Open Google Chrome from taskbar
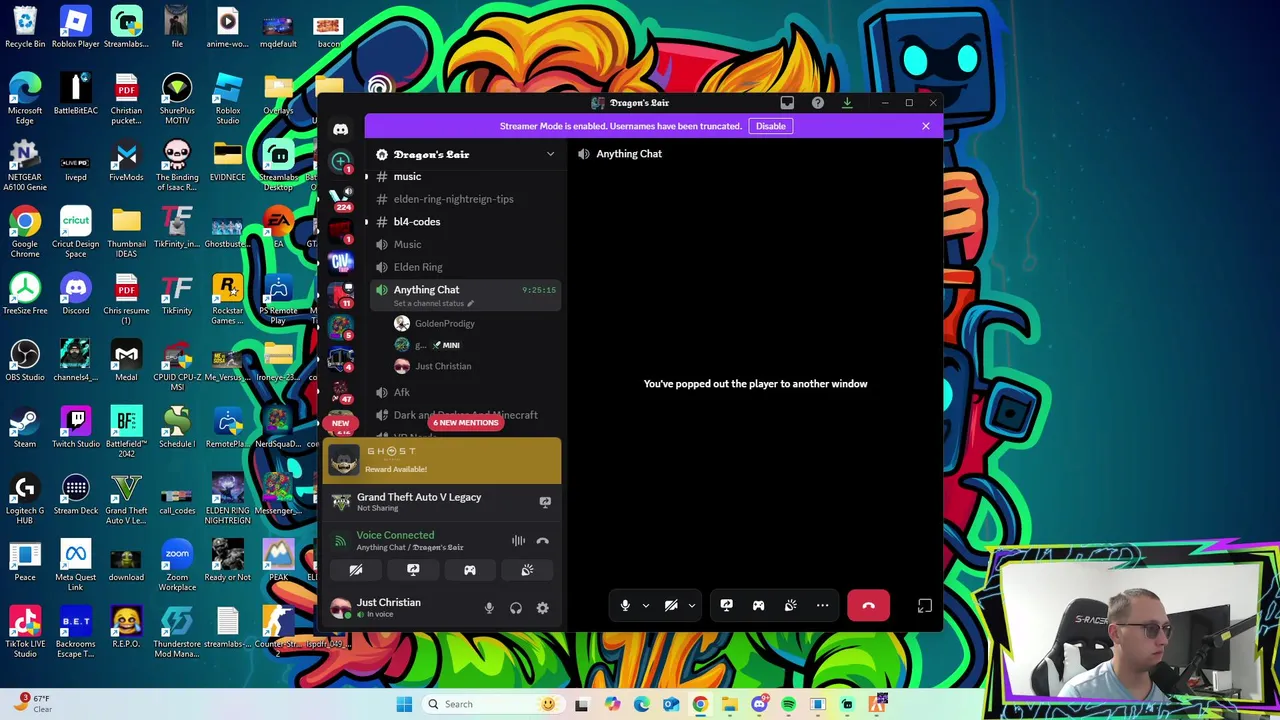Viewport: 1280px width, 720px height. tap(700, 704)
